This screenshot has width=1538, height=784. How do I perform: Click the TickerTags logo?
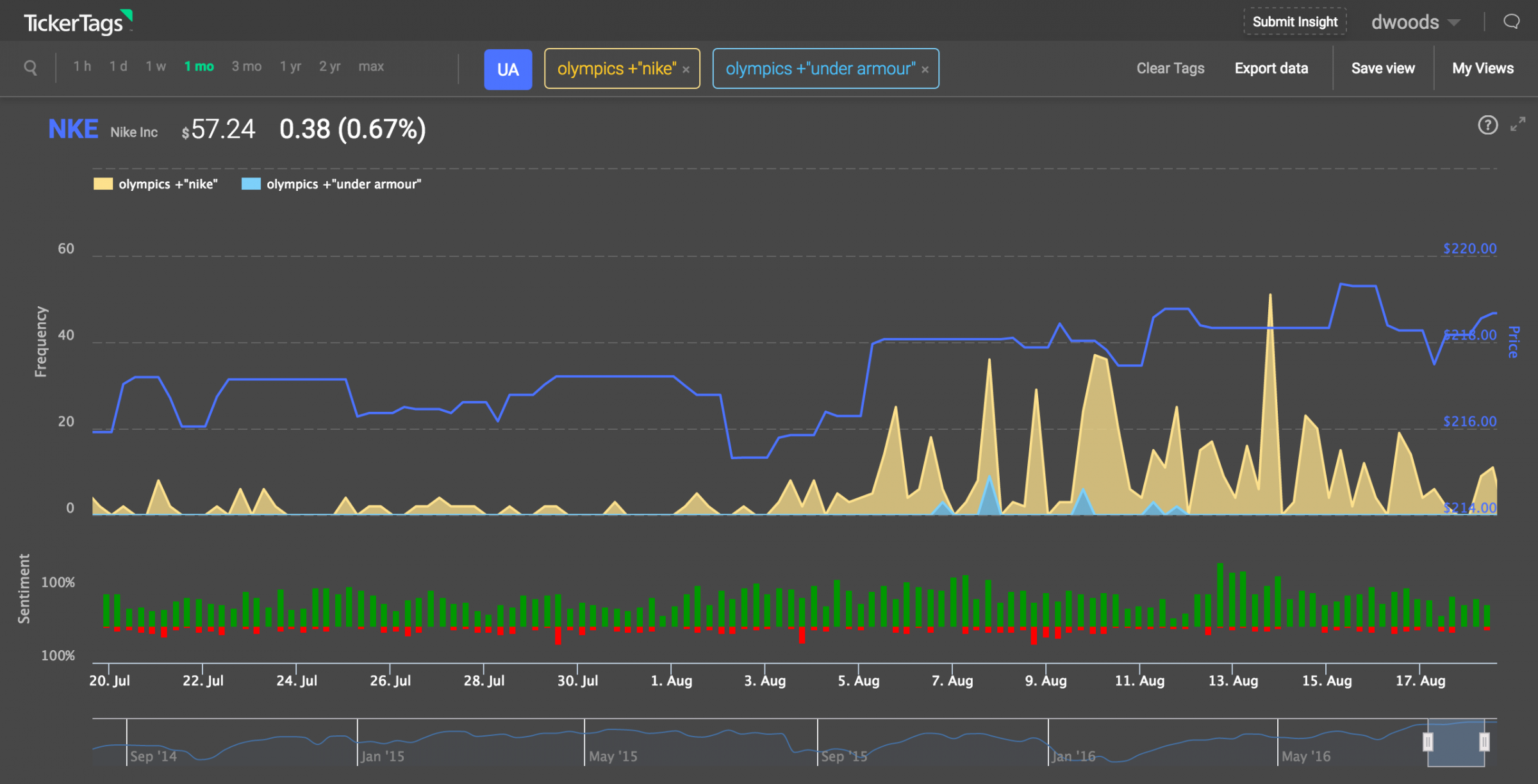click(78, 22)
